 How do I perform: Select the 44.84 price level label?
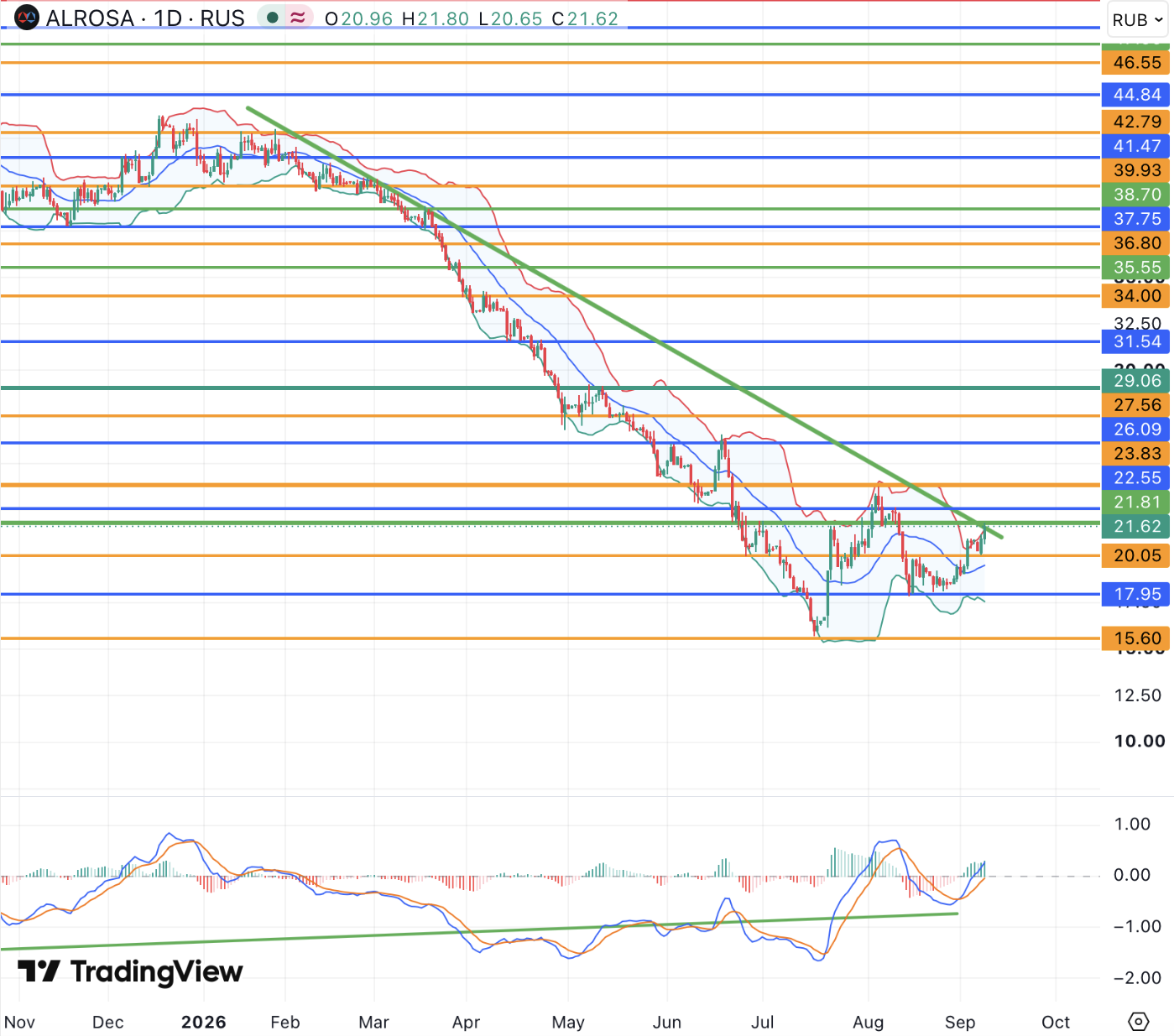1137,95
